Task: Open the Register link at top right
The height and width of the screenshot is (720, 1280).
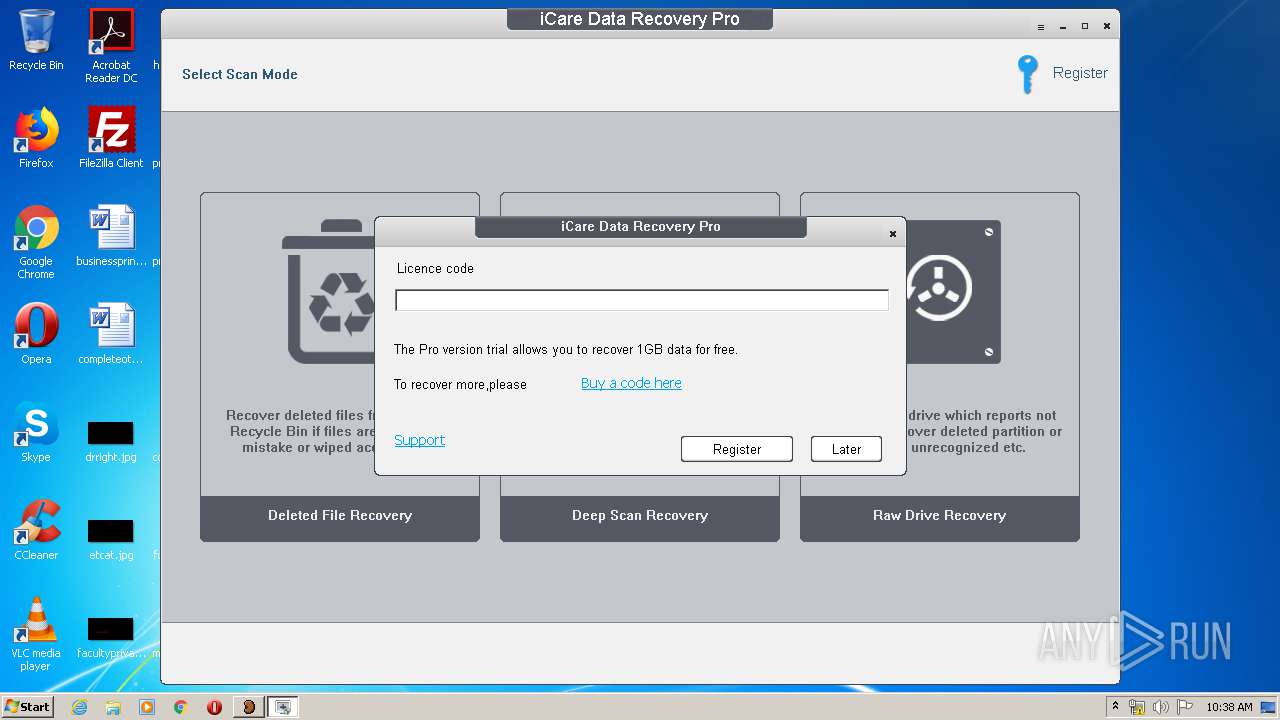Action: pos(1080,73)
